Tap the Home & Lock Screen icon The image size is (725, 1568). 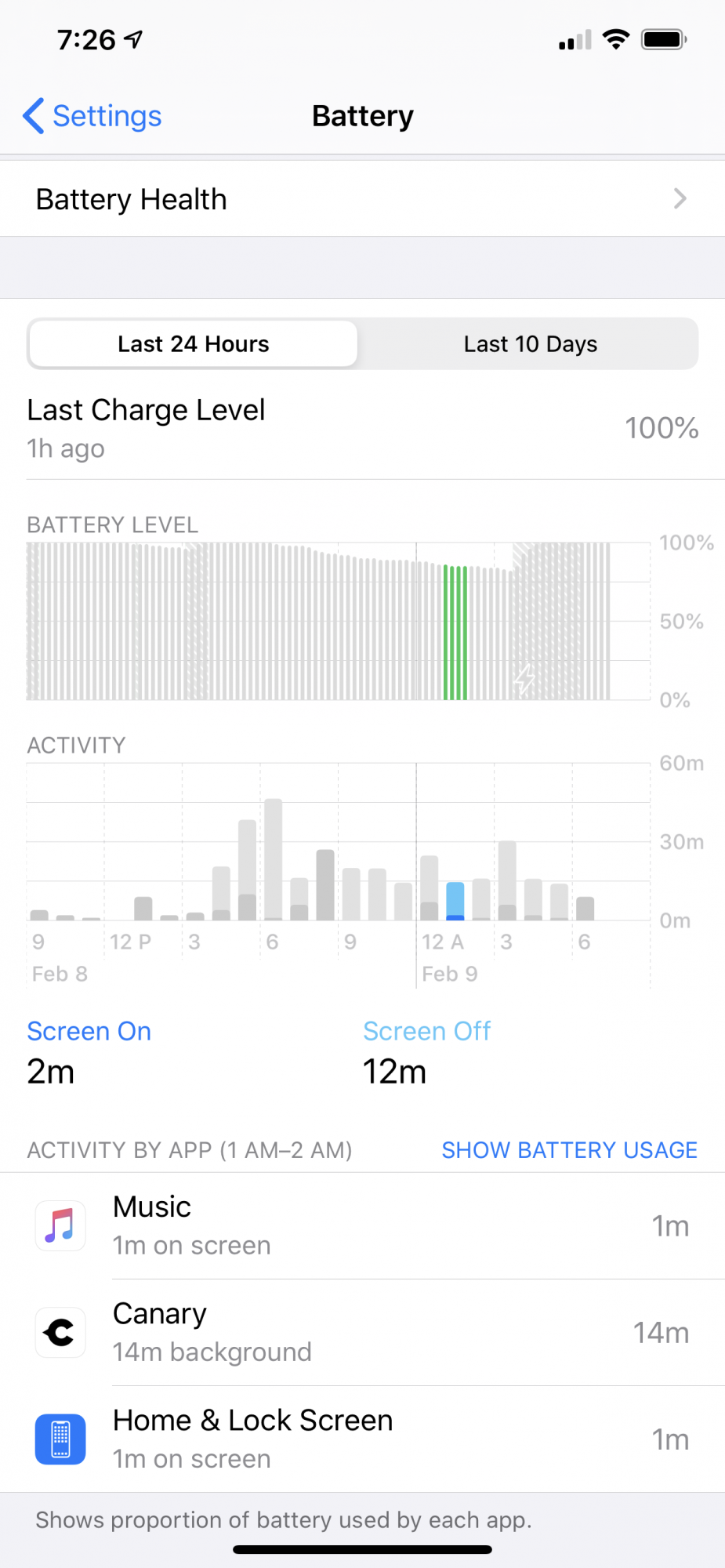tap(60, 1439)
